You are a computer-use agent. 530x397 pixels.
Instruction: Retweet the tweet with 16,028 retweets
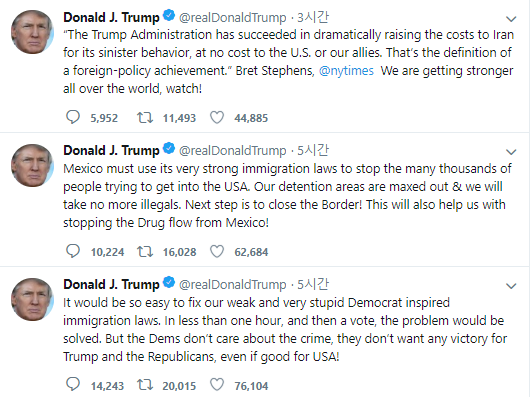click(145, 251)
